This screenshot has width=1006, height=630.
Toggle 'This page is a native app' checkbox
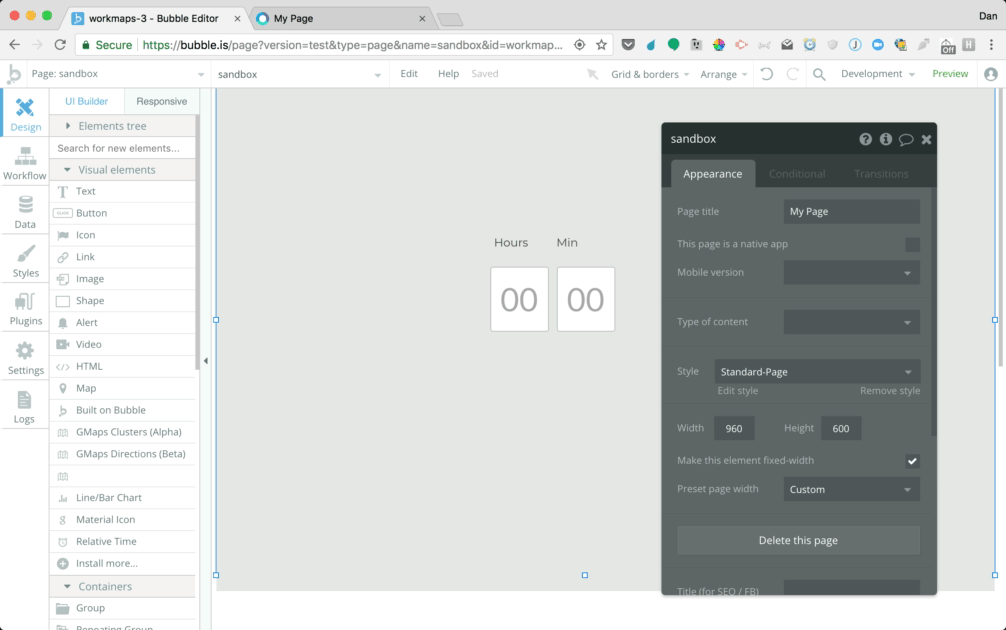coord(912,244)
